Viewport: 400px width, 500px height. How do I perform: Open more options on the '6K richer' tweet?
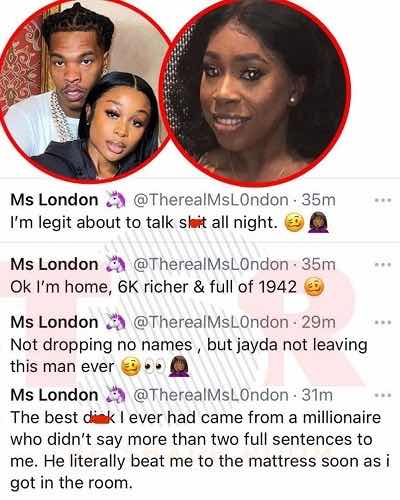(382, 265)
